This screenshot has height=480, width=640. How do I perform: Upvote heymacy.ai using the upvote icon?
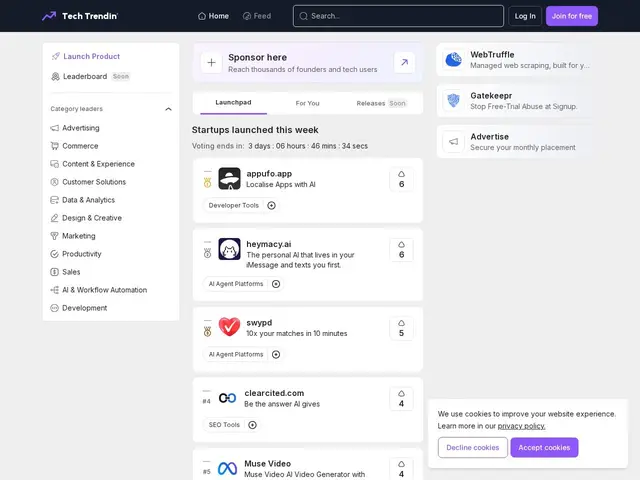coord(402,244)
